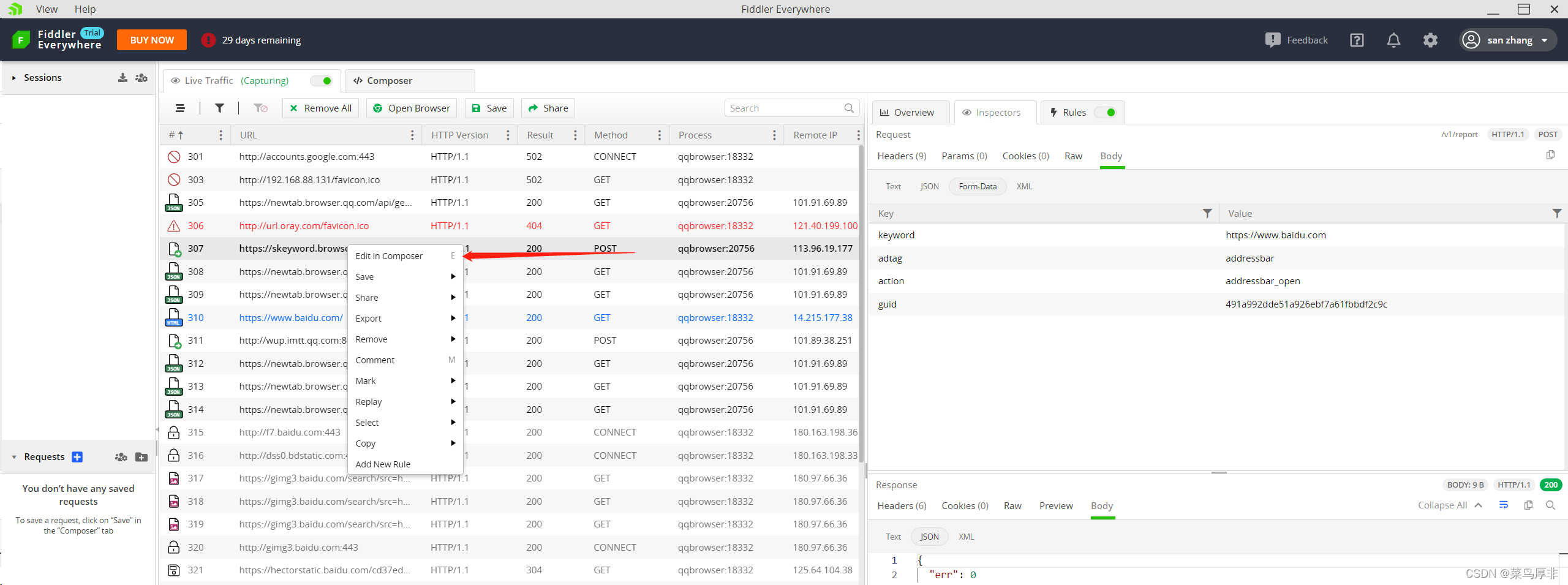
Task: Click the Share button in the toolbar
Action: pyautogui.click(x=548, y=108)
